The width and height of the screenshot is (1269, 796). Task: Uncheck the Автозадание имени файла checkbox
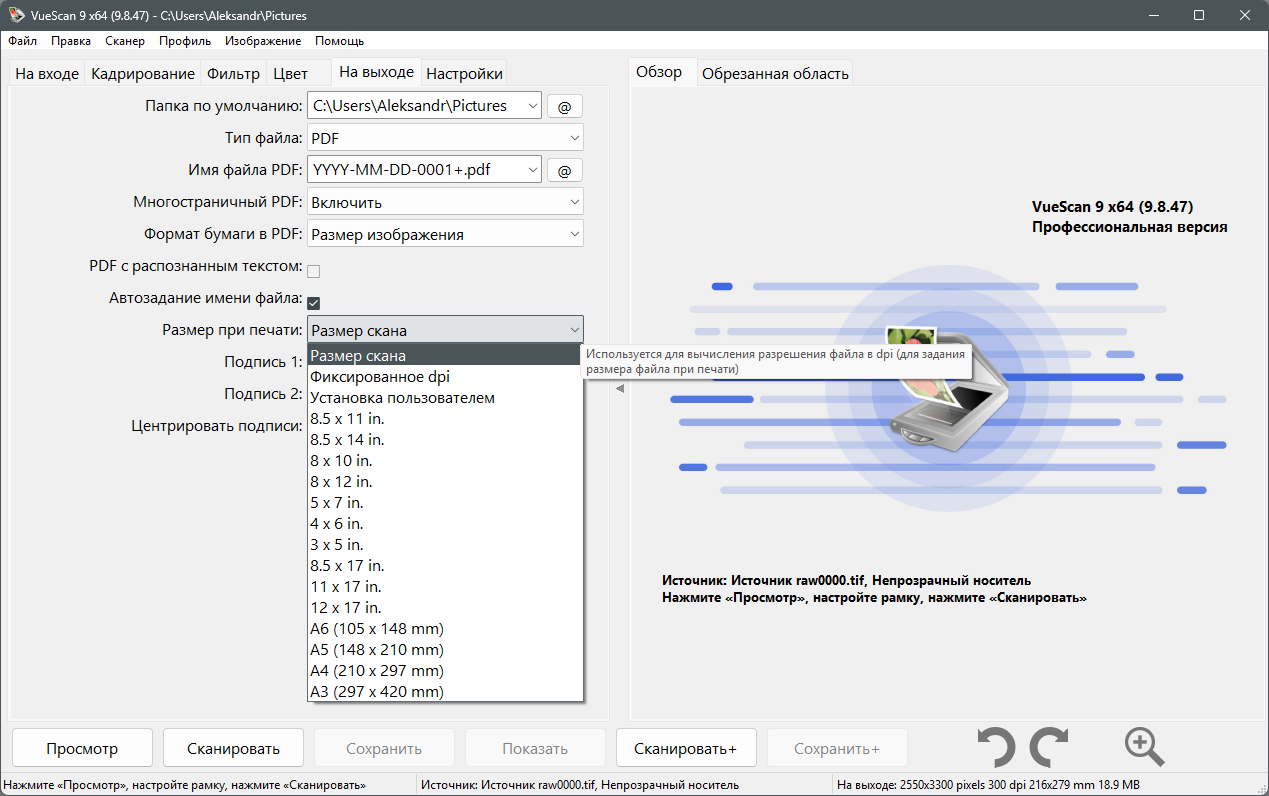pyautogui.click(x=313, y=302)
